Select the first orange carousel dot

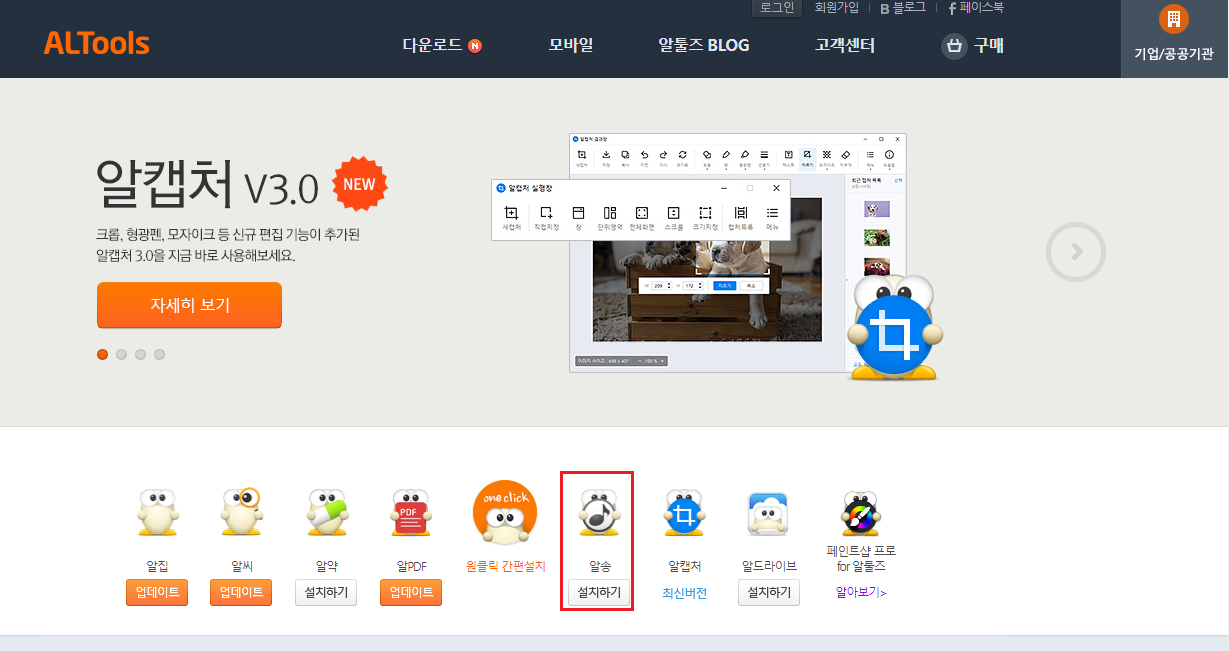coord(102,354)
